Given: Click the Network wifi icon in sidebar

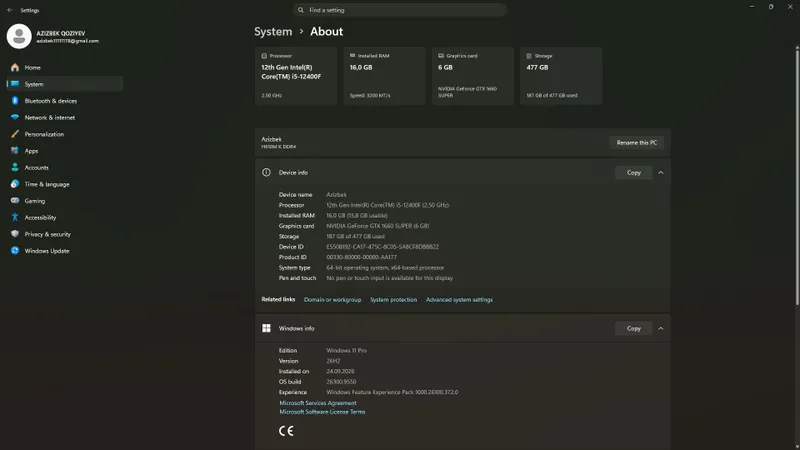Looking at the screenshot, I should (15, 117).
